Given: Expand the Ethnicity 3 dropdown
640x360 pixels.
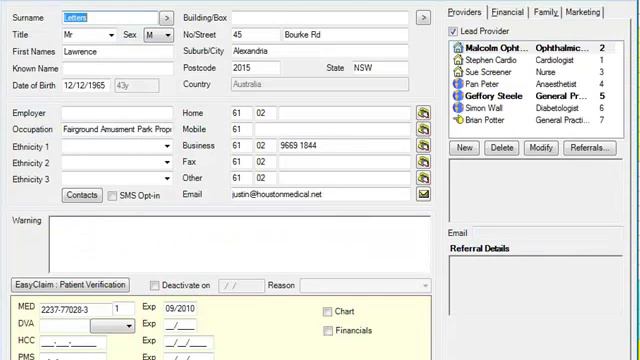Looking at the screenshot, I should [167, 178].
